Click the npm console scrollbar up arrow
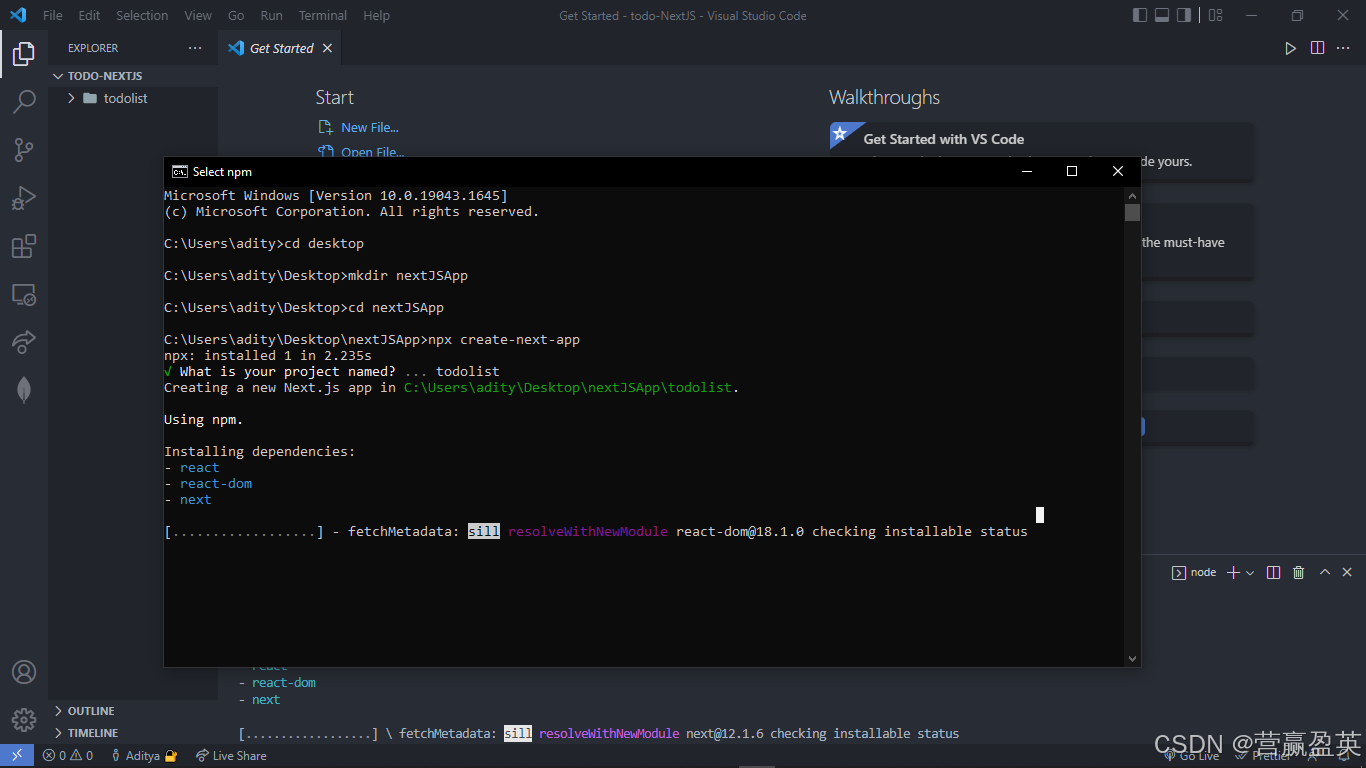 click(1132, 195)
